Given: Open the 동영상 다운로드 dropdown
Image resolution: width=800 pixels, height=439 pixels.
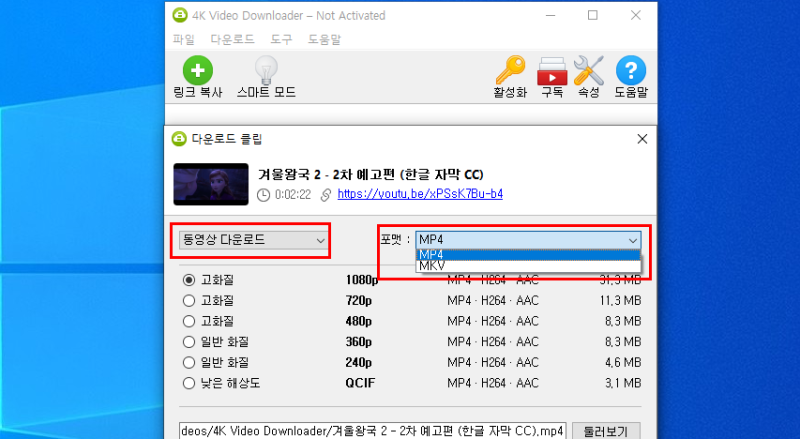Looking at the screenshot, I should [253, 240].
